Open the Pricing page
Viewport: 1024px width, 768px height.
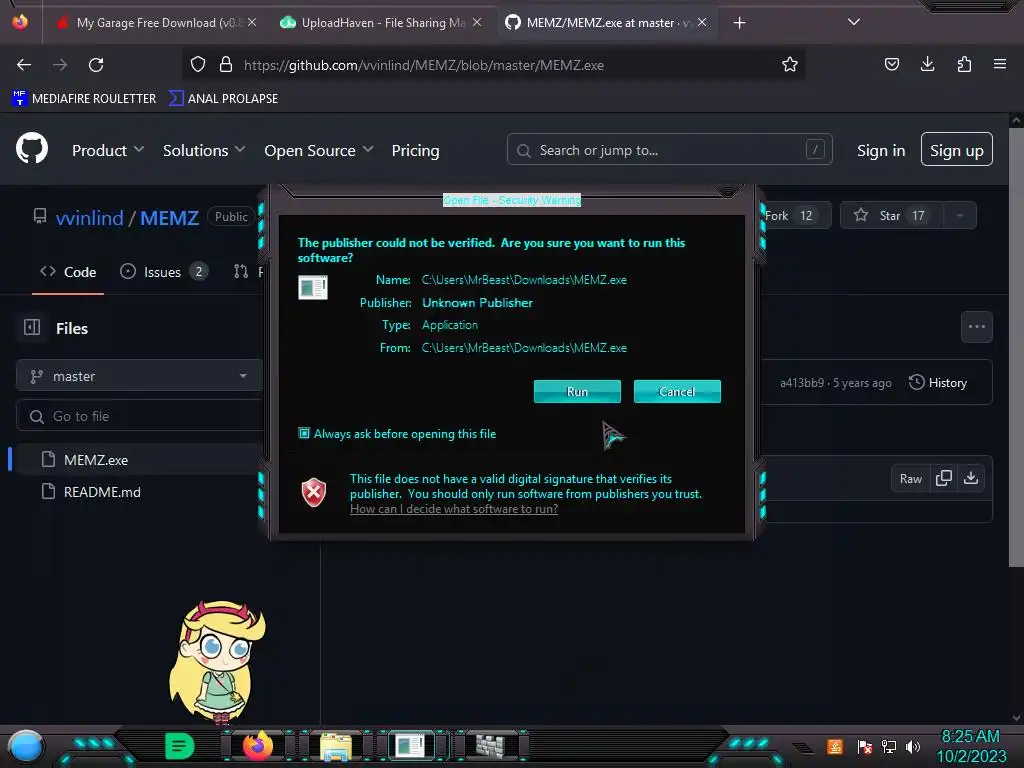tap(415, 150)
